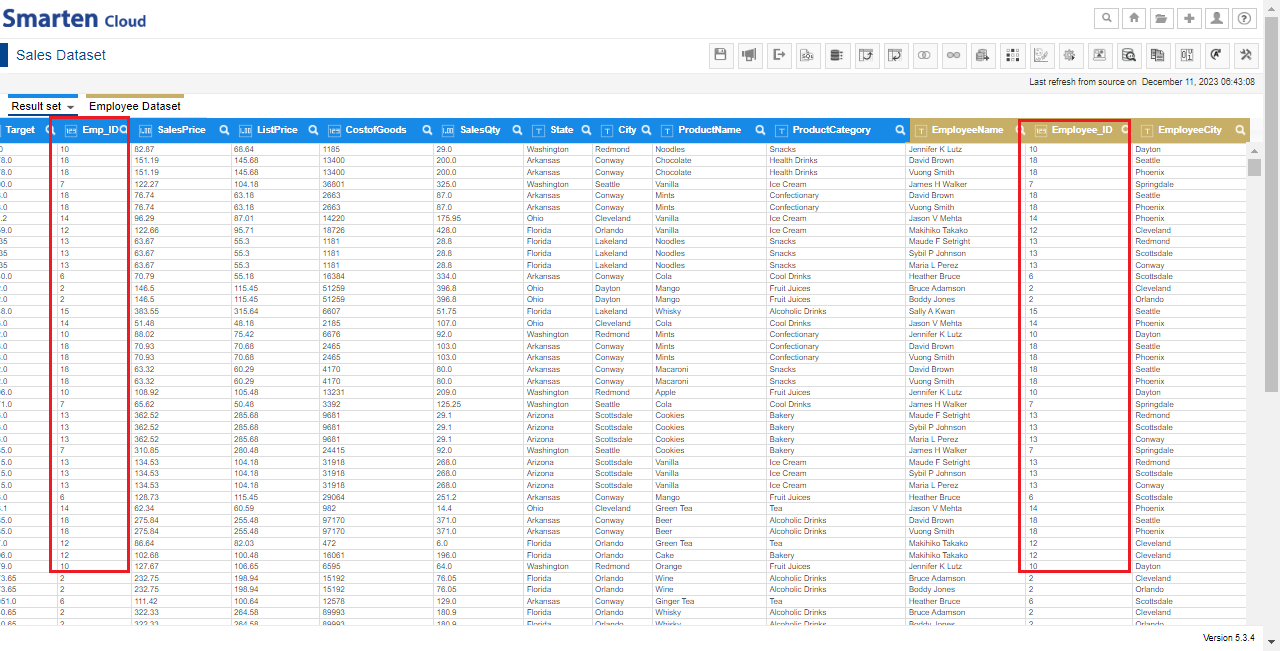Viewport: 1280px width, 651px height.
Task: Click the gear settings icon in toolbar
Action: (x=1071, y=55)
